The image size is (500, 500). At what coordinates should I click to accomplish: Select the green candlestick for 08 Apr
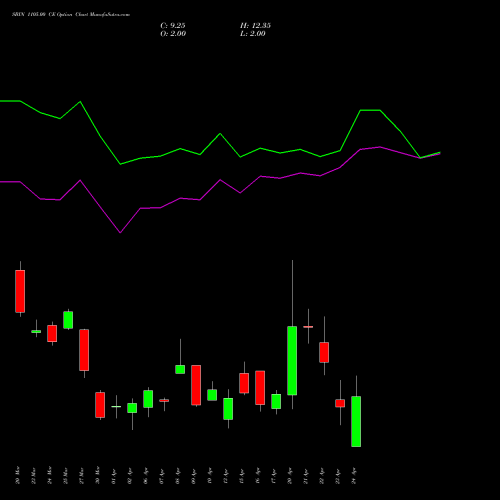180,369
